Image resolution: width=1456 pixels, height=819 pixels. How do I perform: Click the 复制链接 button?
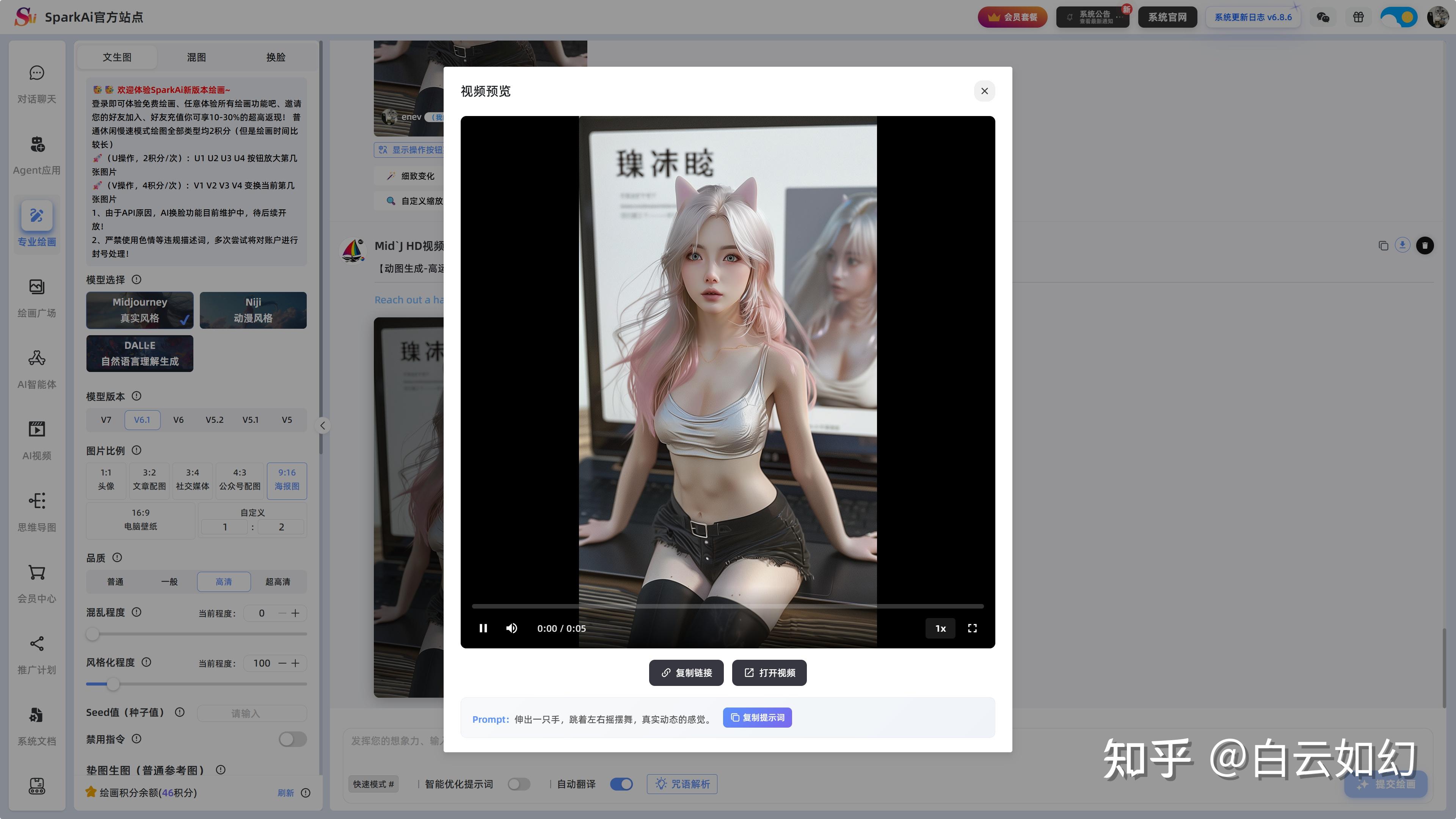pyautogui.click(x=686, y=673)
